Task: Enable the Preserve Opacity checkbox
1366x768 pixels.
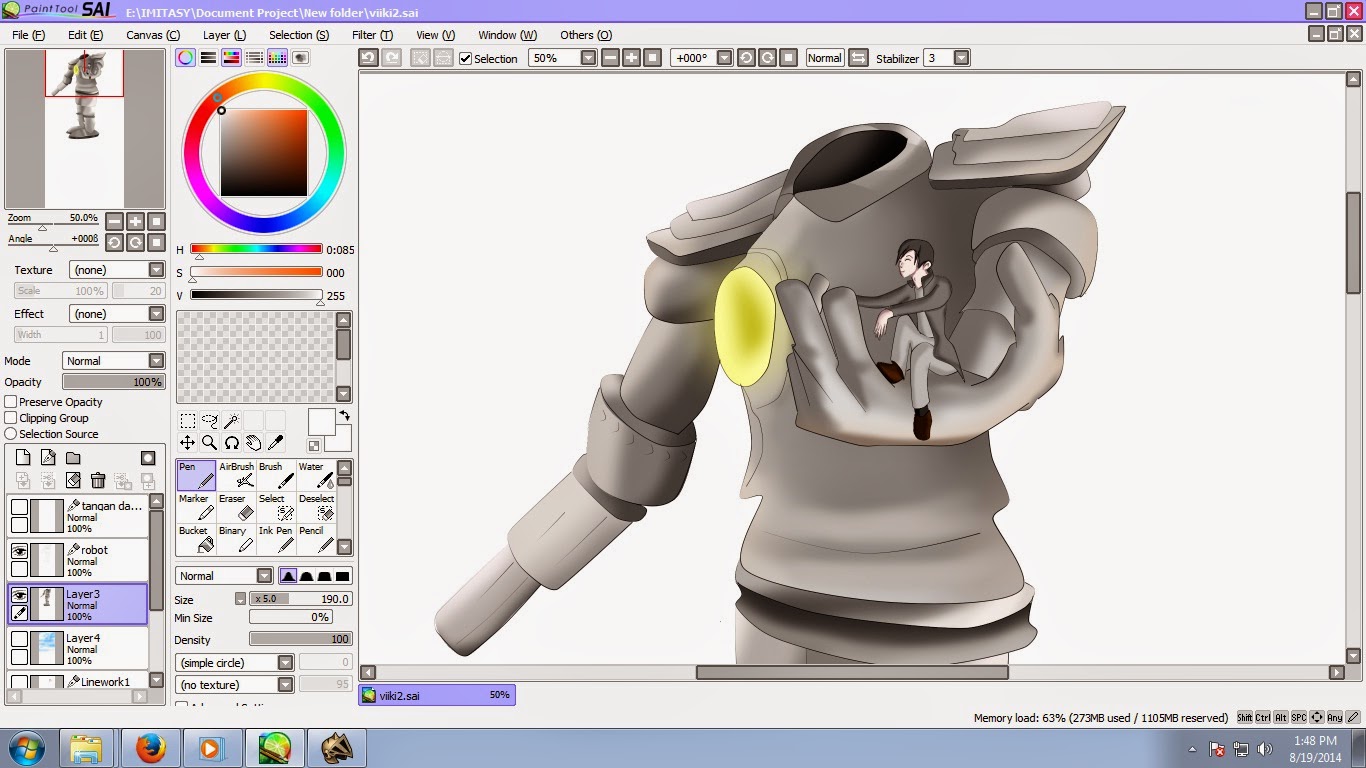Action: [x=11, y=402]
